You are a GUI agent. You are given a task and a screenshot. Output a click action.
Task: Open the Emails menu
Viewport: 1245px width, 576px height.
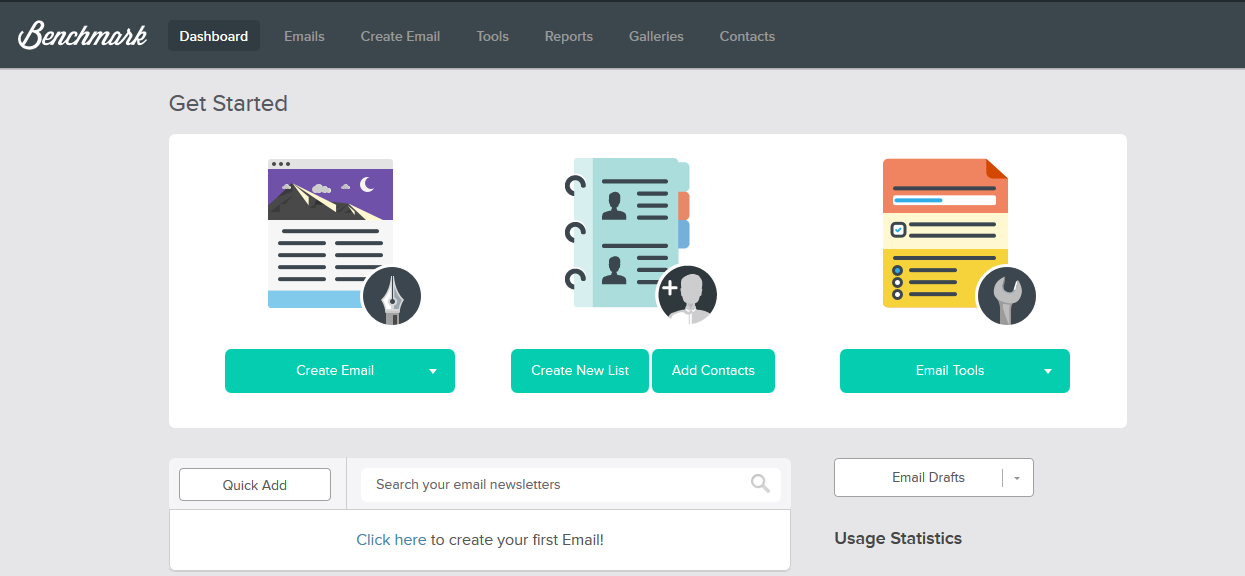pyautogui.click(x=304, y=36)
